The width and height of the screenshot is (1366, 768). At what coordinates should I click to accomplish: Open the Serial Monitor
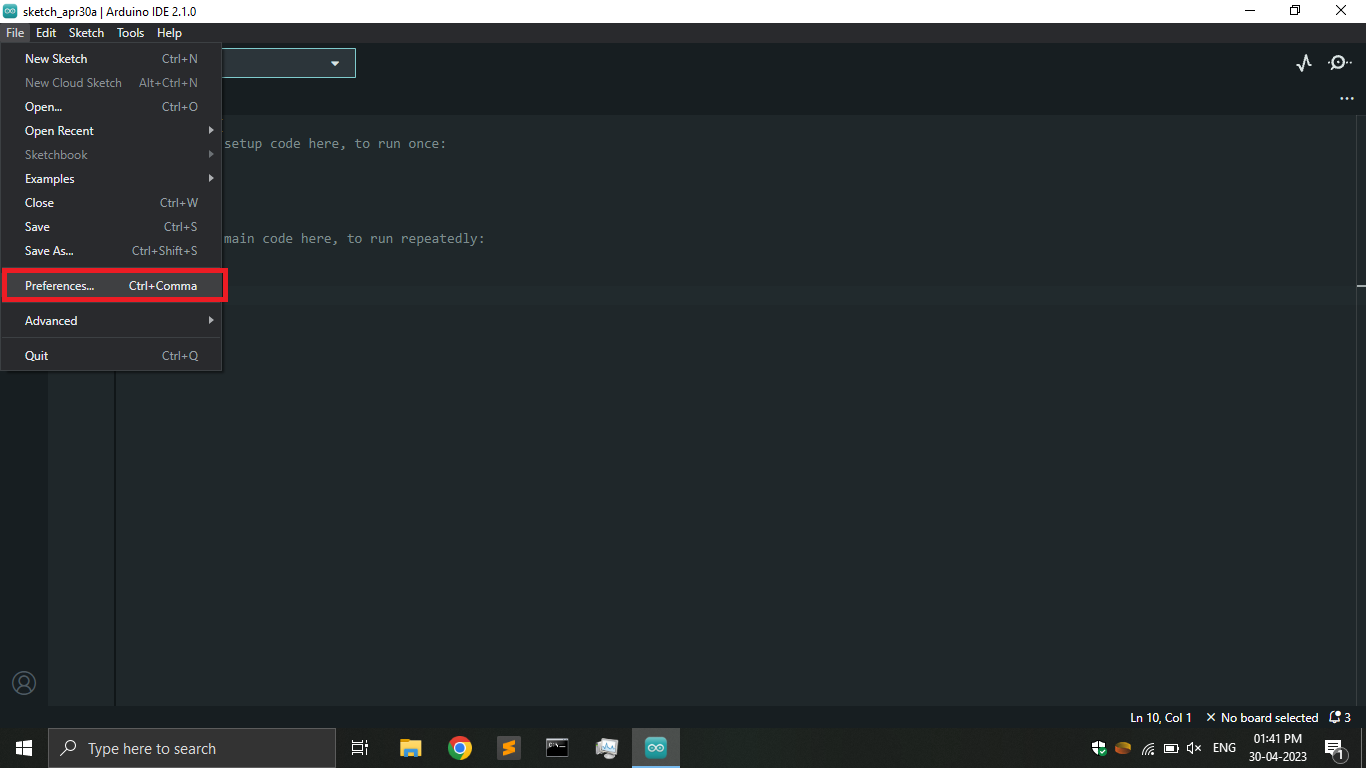(x=1340, y=62)
